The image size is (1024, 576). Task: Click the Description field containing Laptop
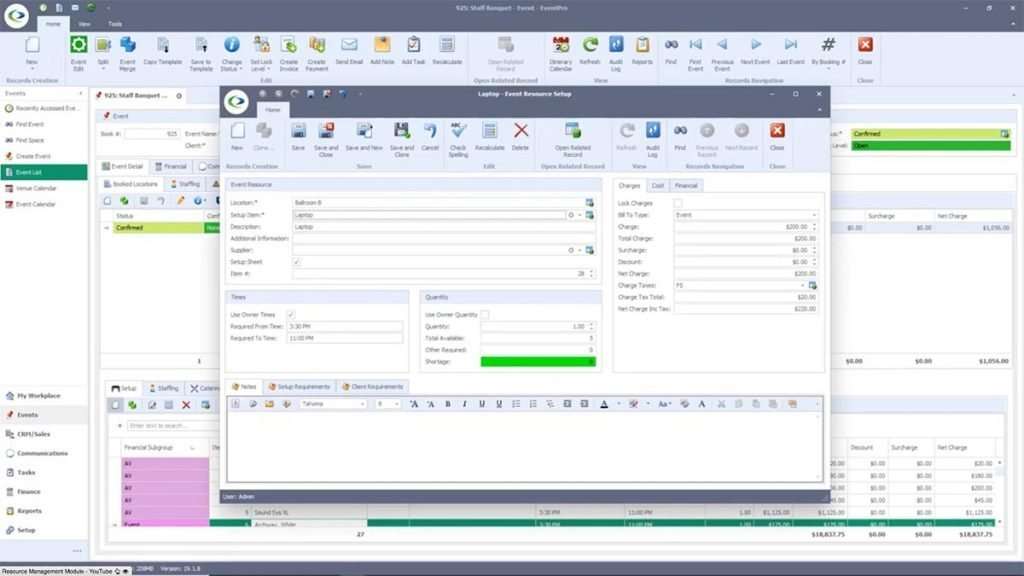(x=443, y=227)
